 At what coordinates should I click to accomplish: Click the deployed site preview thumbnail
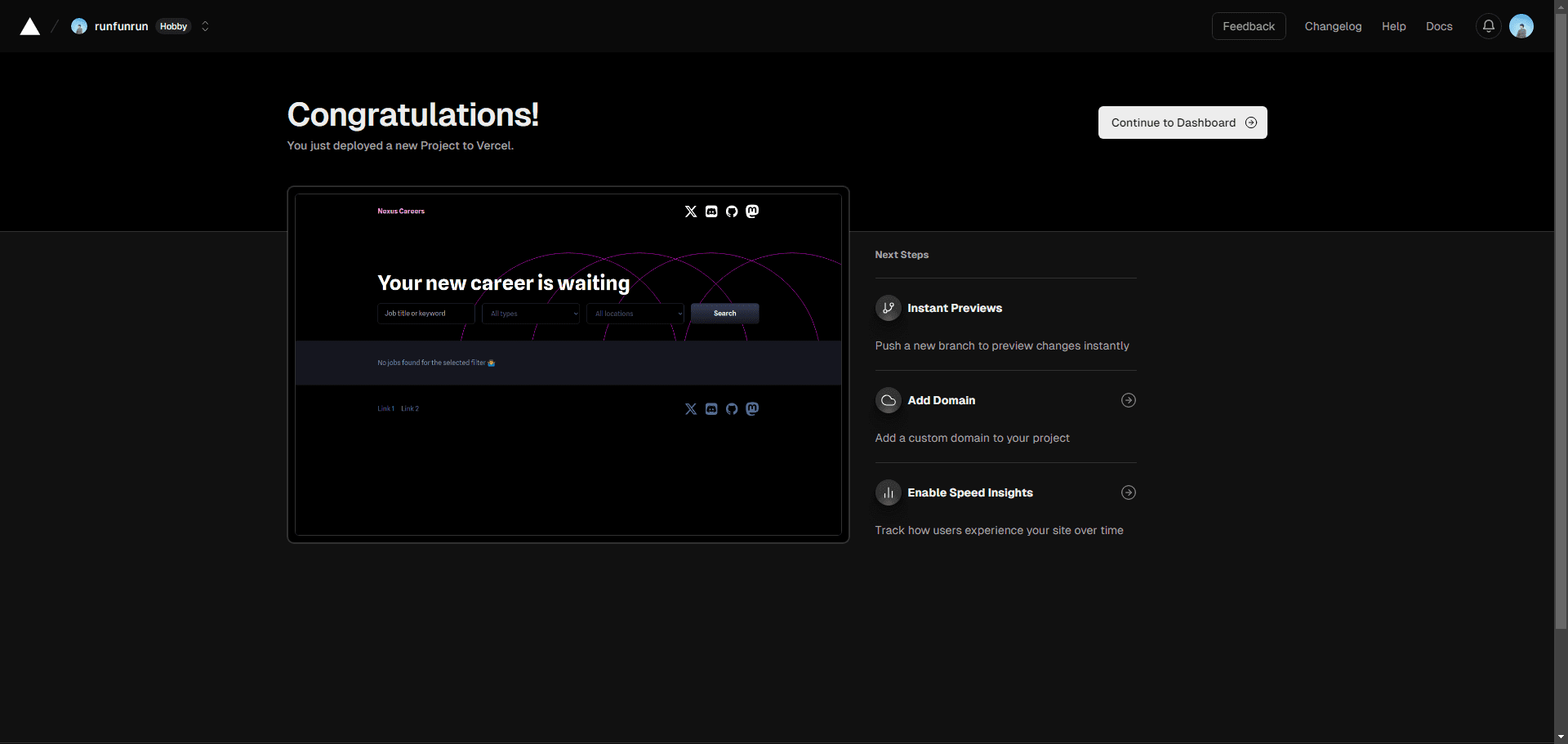[568, 365]
